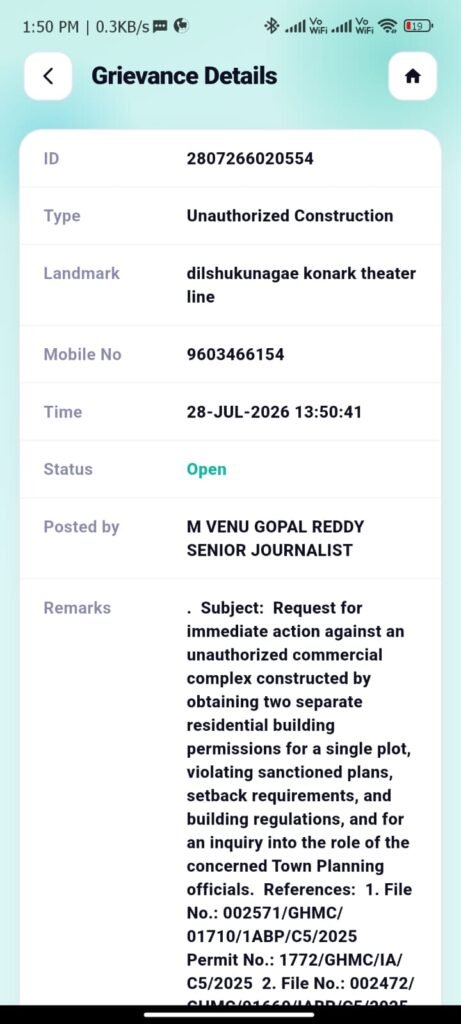Screen dimensions: 461x1024
Task: Tap the Remarks field label
Action: click(77, 607)
